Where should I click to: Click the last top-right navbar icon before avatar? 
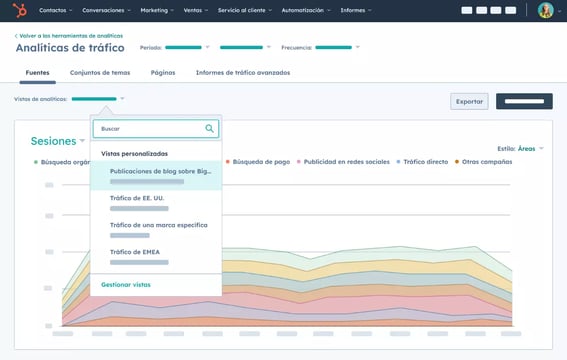[x=510, y=10]
